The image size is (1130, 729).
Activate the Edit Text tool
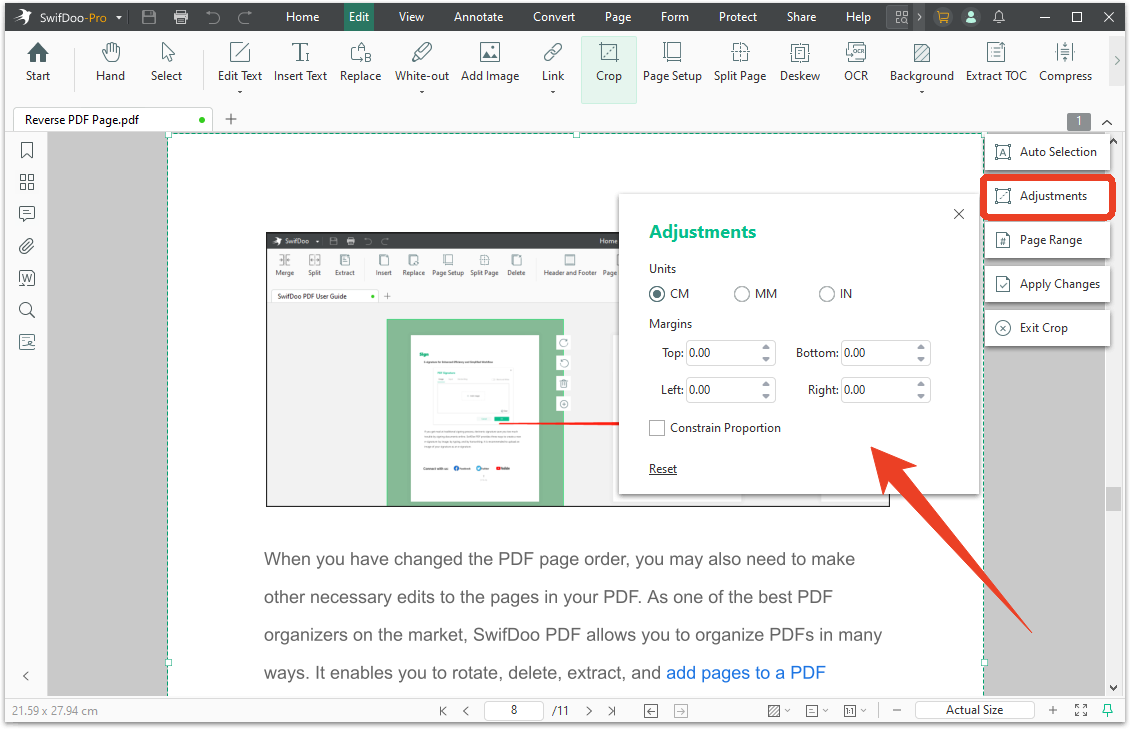240,62
